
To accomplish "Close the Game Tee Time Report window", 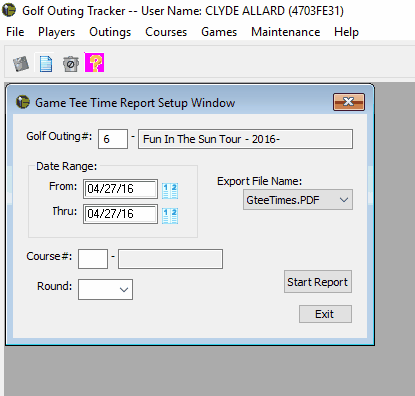I will click(x=349, y=102).
